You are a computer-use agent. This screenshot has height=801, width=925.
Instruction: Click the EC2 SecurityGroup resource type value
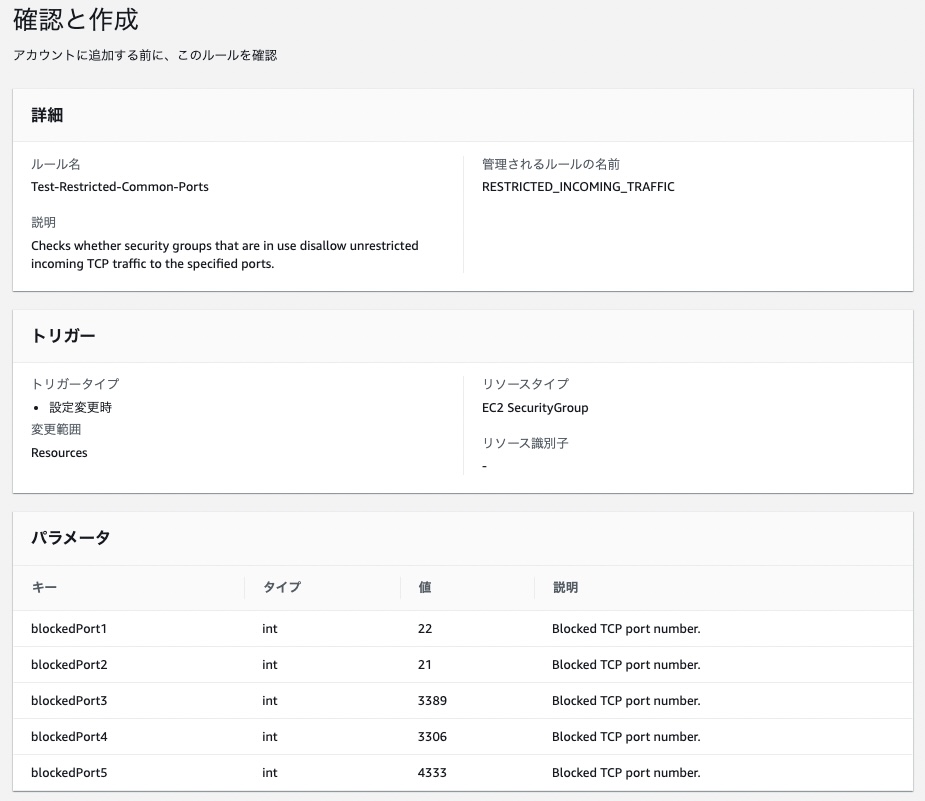click(x=535, y=408)
